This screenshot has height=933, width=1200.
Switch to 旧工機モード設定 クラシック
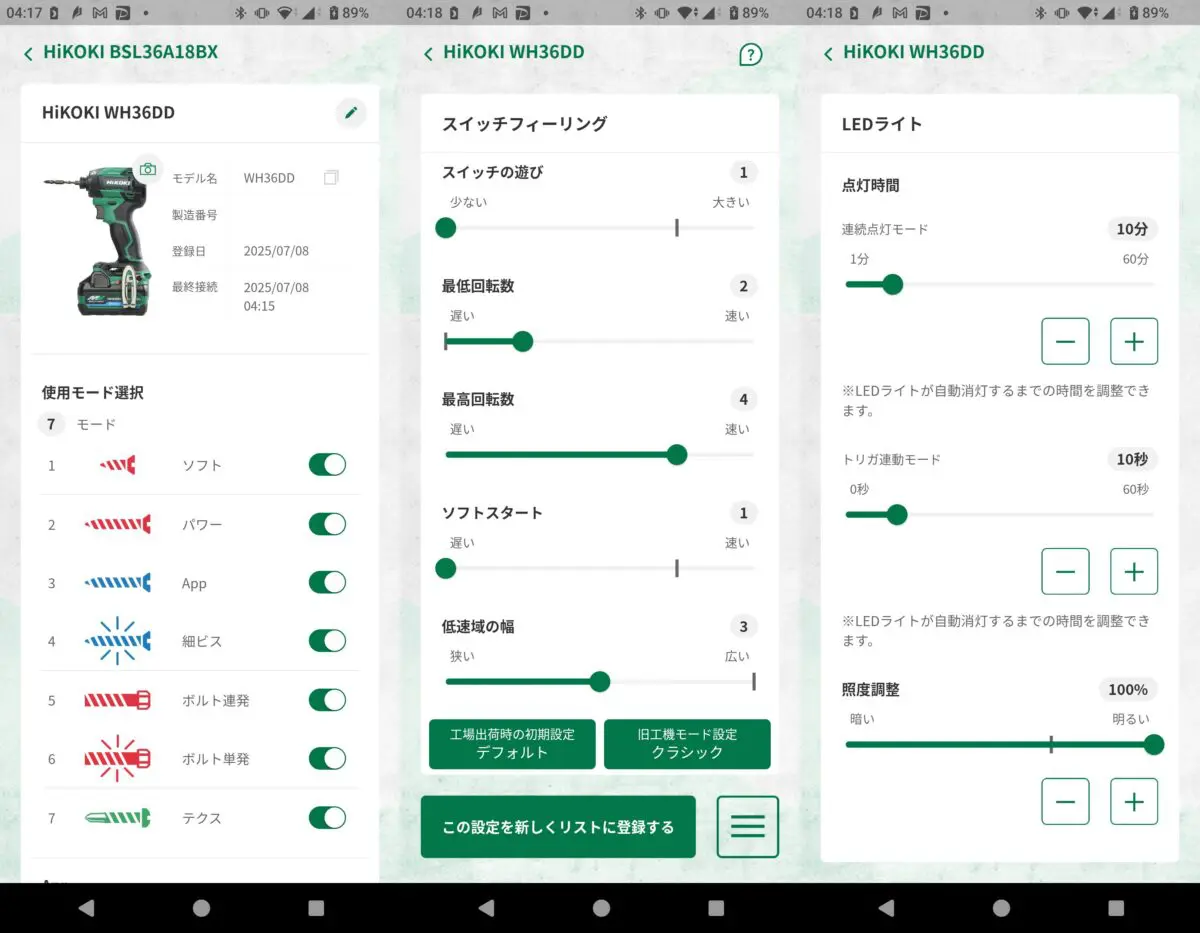(x=687, y=744)
